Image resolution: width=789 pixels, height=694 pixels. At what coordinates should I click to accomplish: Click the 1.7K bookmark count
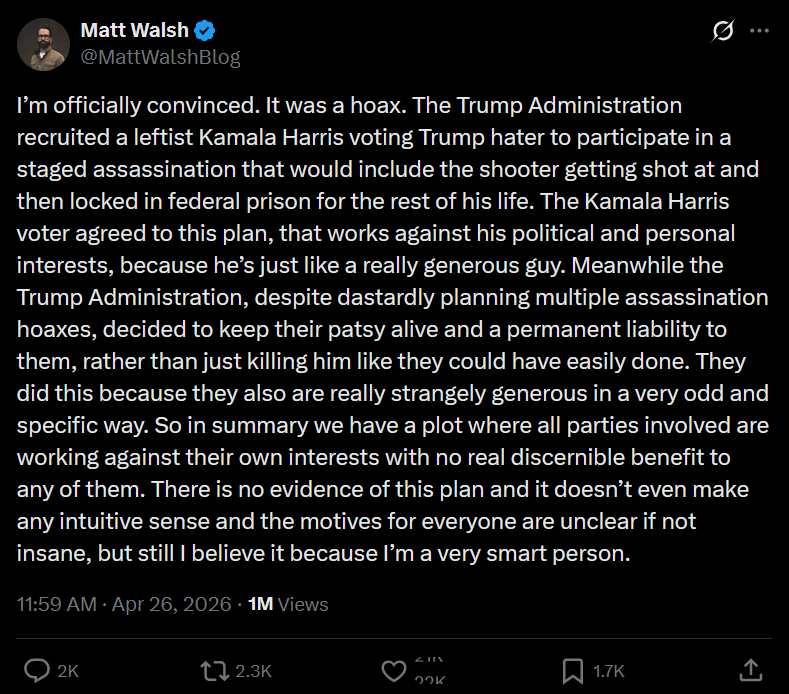(607, 671)
